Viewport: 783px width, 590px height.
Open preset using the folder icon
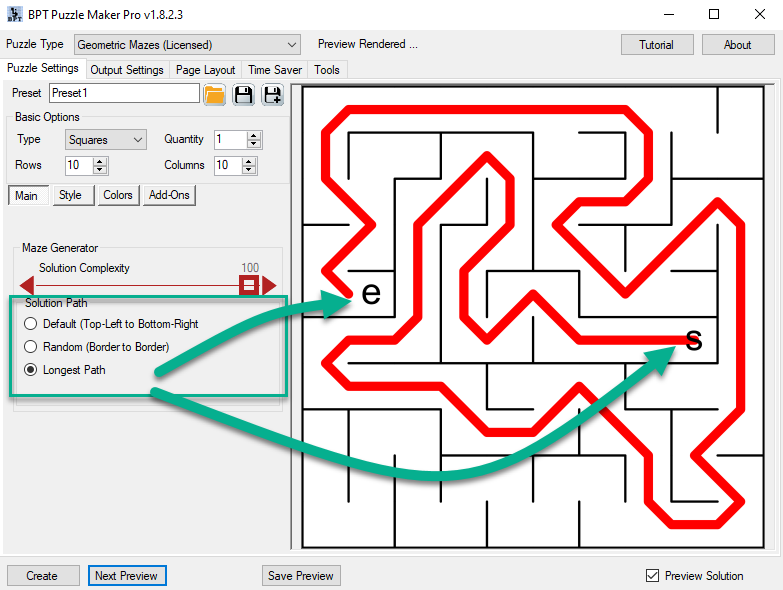pos(214,95)
